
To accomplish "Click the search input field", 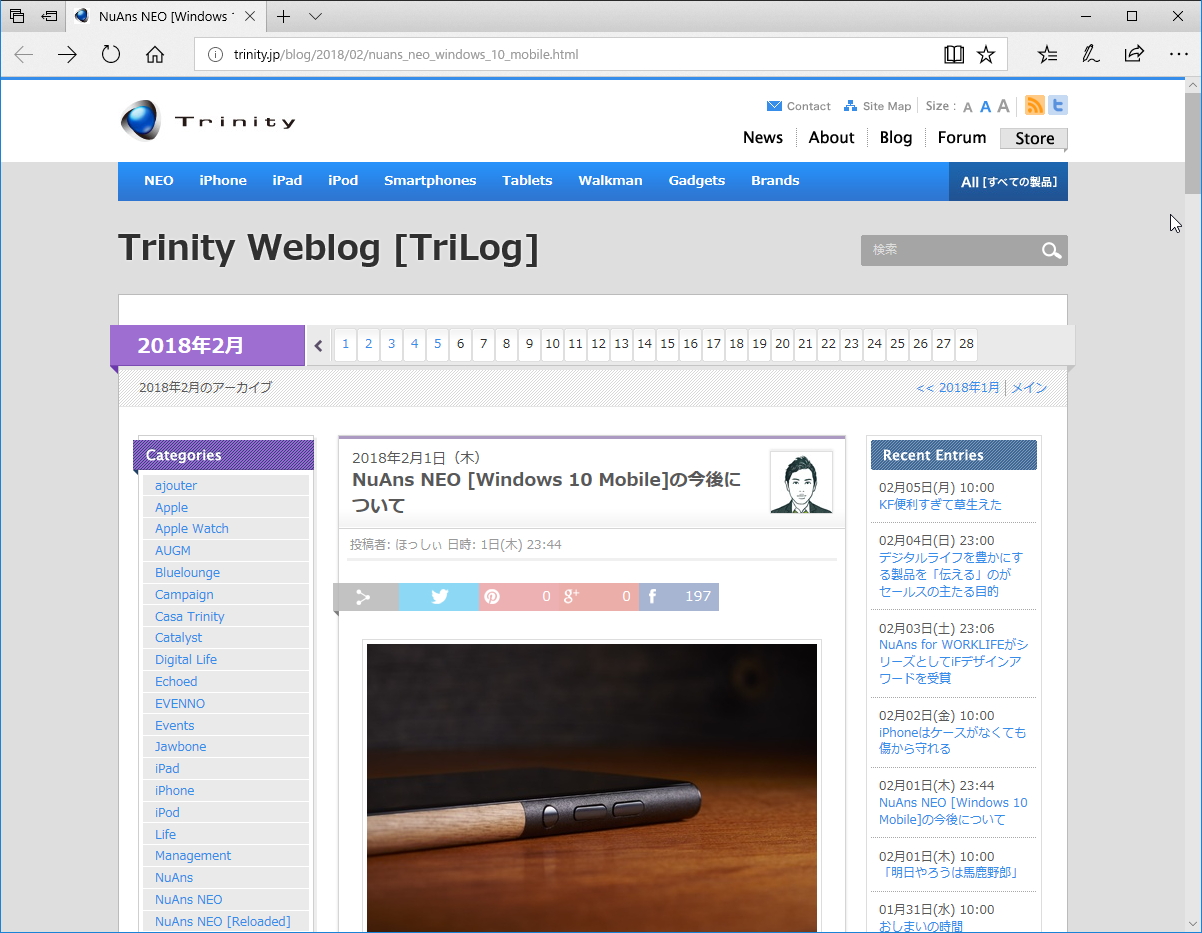I will tap(950, 250).
